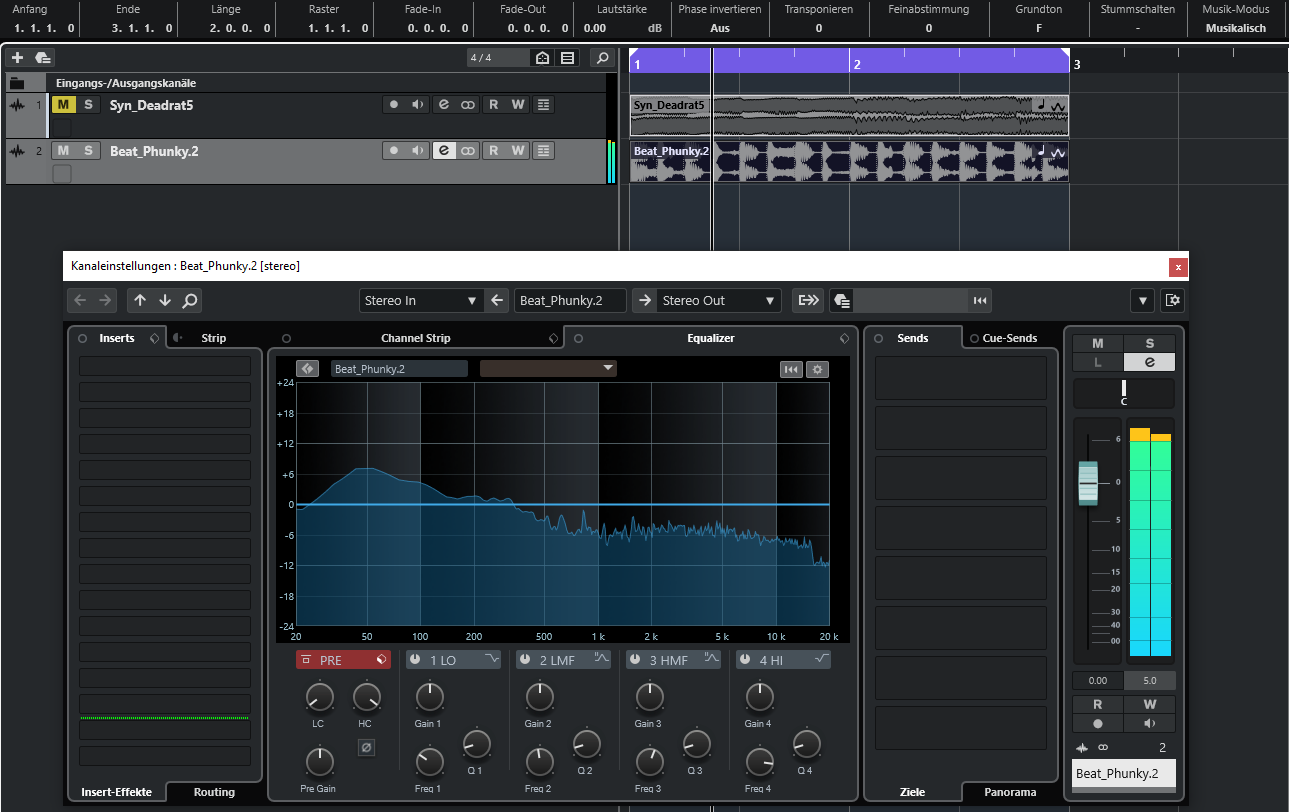Go to next channel with down arrow
Screen dimensions: 1289x812
click(x=165, y=300)
